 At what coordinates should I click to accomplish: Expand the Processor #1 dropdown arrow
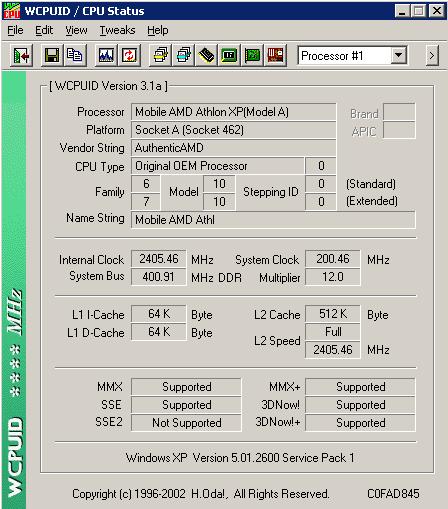[399, 55]
